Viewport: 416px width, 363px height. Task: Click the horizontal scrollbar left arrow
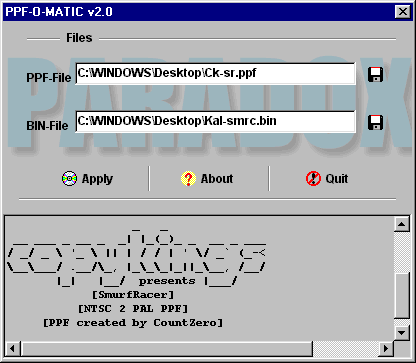pos(13,349)
